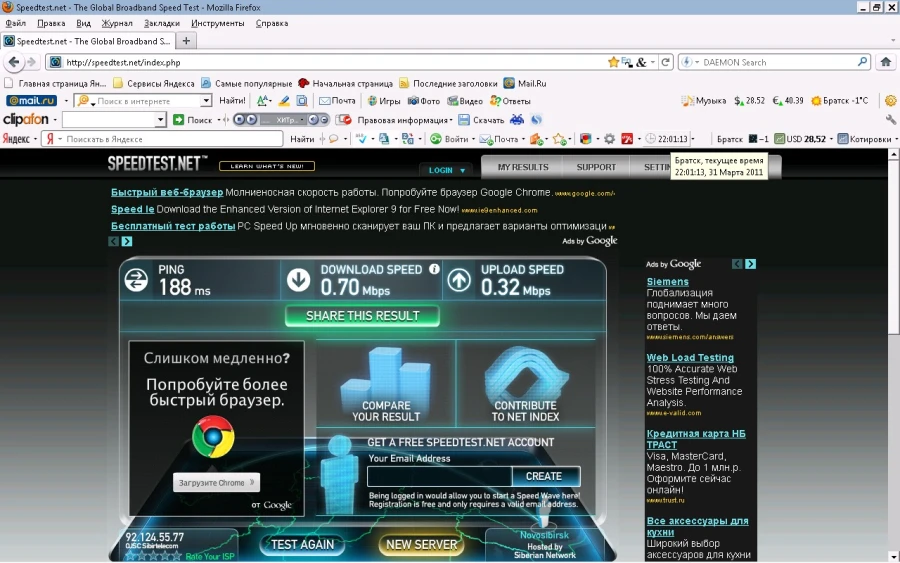This screenshot has width=900, height=563.
Task: Click CREATE account button
Action: [x=544, y=476]
